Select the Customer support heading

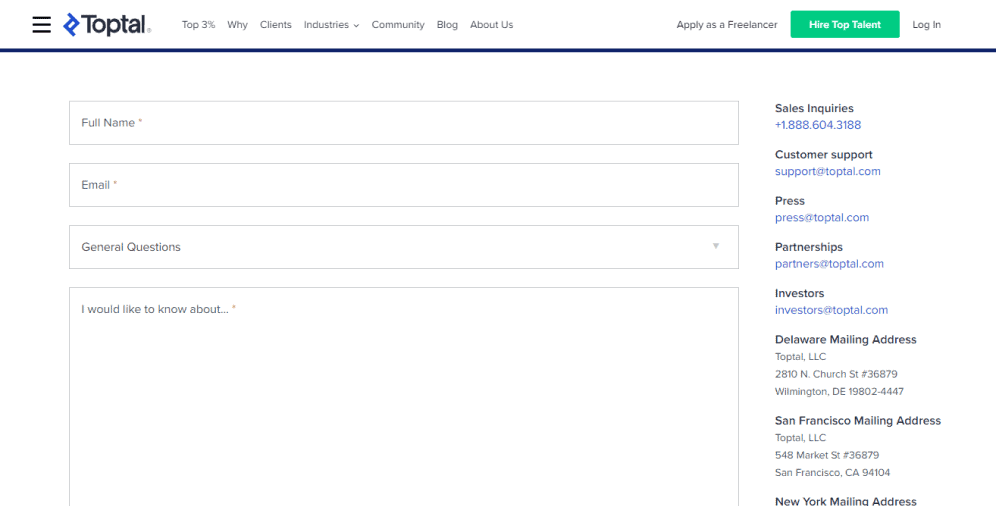824,155
